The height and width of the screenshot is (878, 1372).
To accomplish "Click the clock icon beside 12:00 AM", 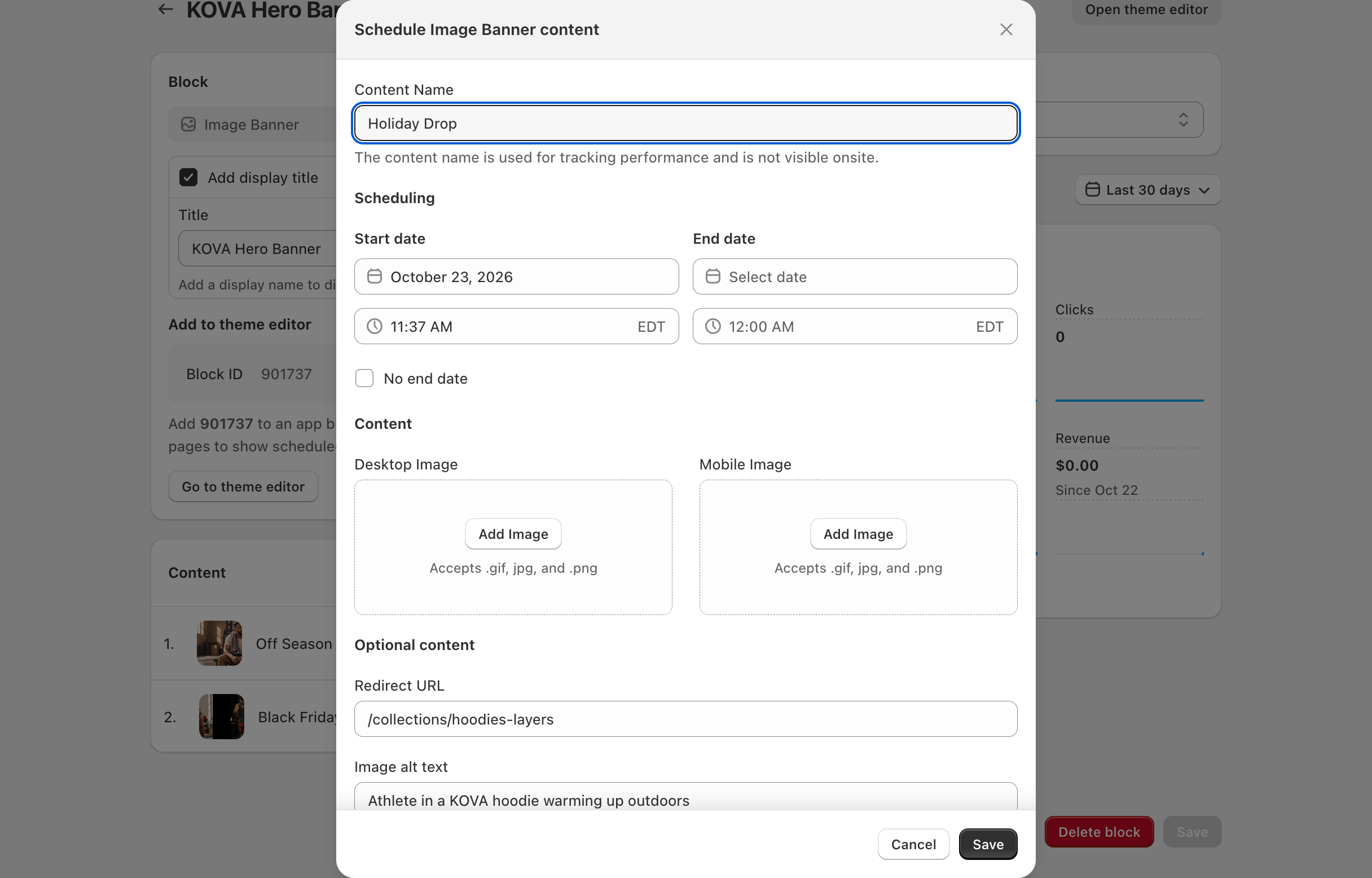I will coord(713,326).
